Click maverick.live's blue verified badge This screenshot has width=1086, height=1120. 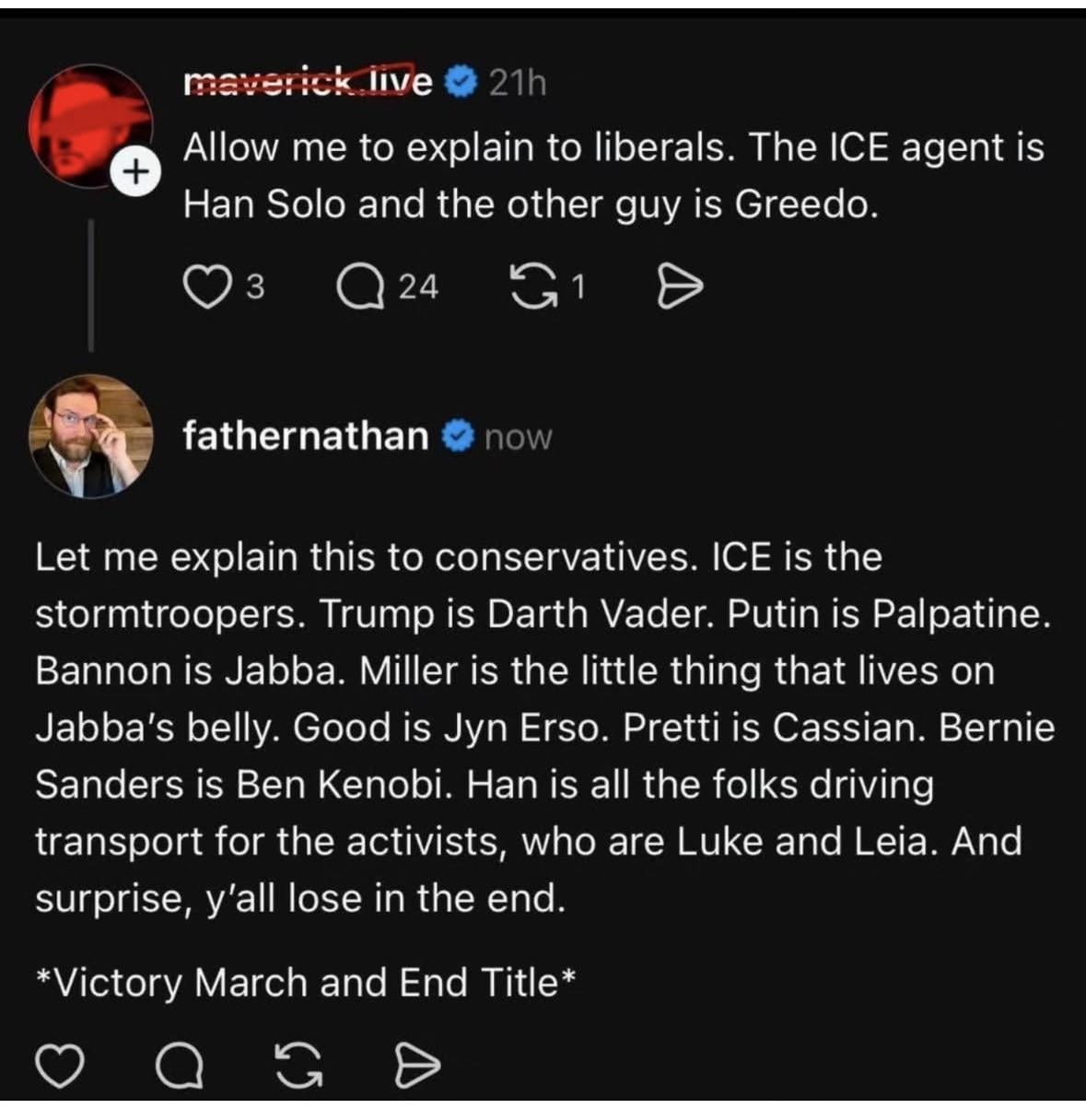pos(460,83)
